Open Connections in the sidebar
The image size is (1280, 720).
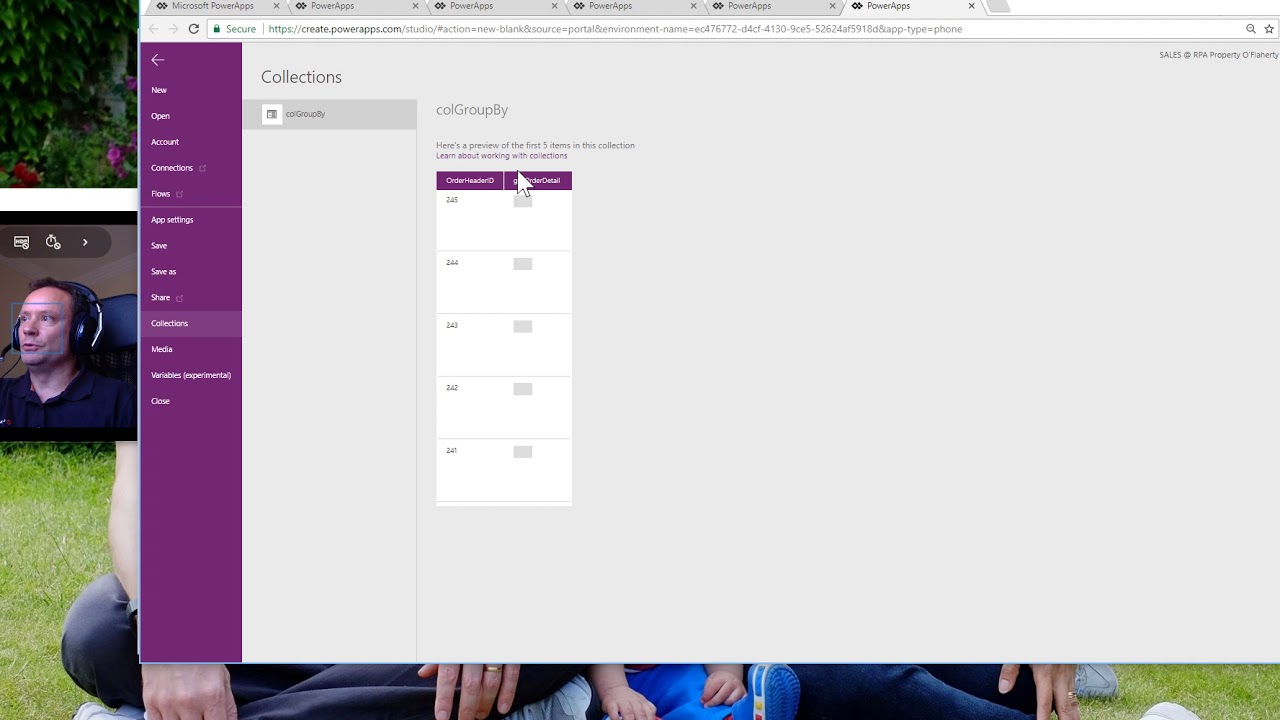[x=172, y=168]
